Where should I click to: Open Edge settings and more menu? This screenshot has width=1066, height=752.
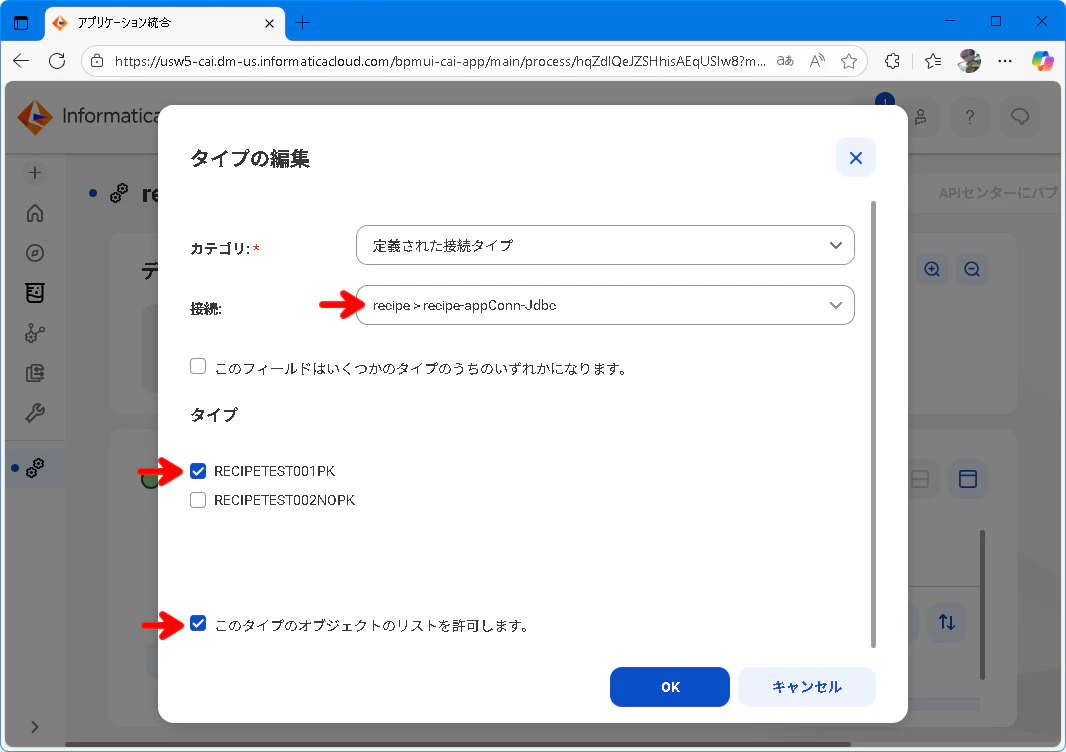pos(1005,61)
